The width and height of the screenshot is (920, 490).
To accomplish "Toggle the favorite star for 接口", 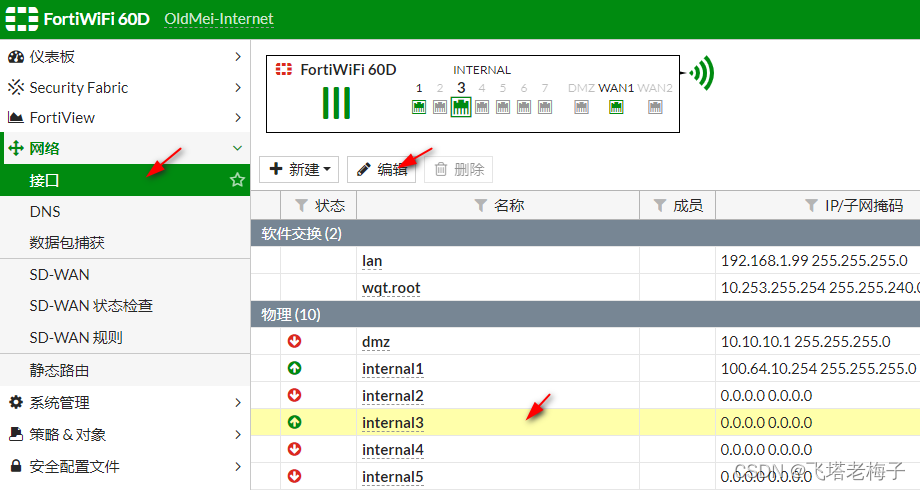I will tap(237, 180).
